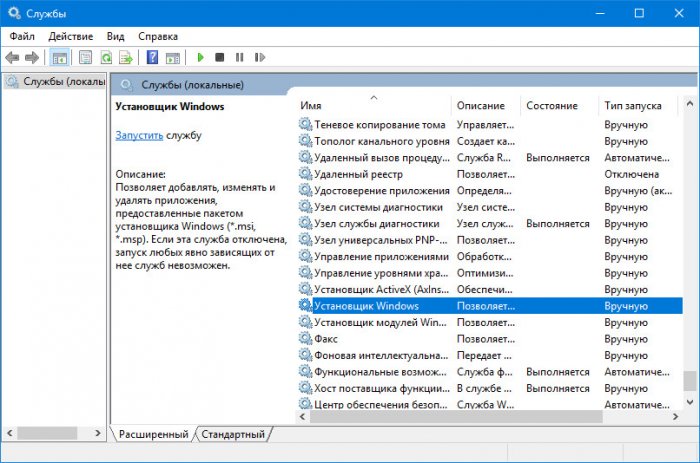
Task: Click gear icon of Узел системы диагностики
Action: tap(305, 207)
